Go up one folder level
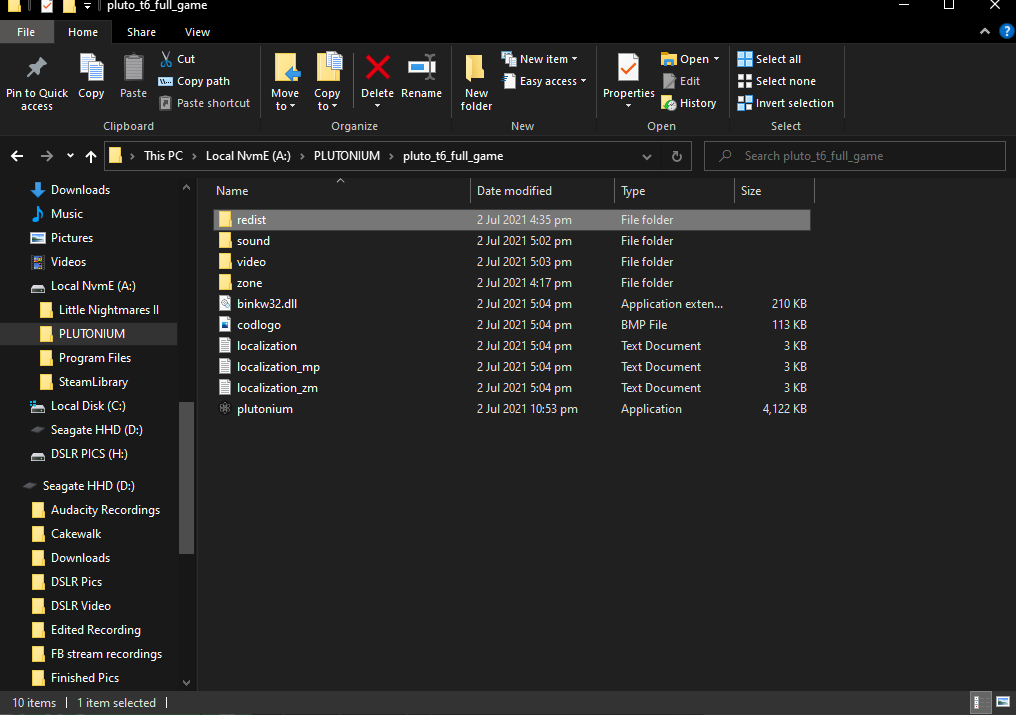 coord(91,156)
